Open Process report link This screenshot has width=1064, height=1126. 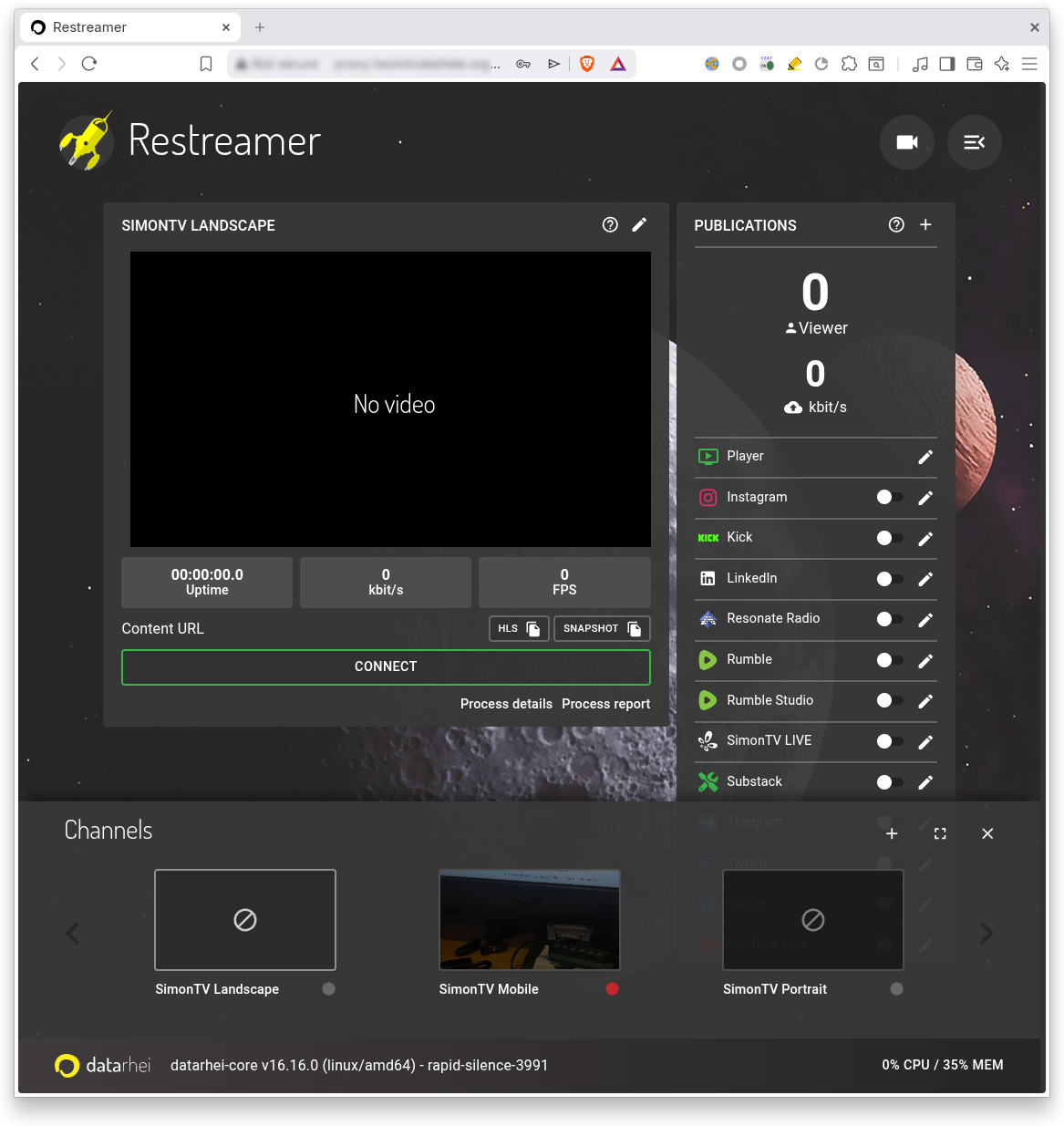[x=606, y=704]
